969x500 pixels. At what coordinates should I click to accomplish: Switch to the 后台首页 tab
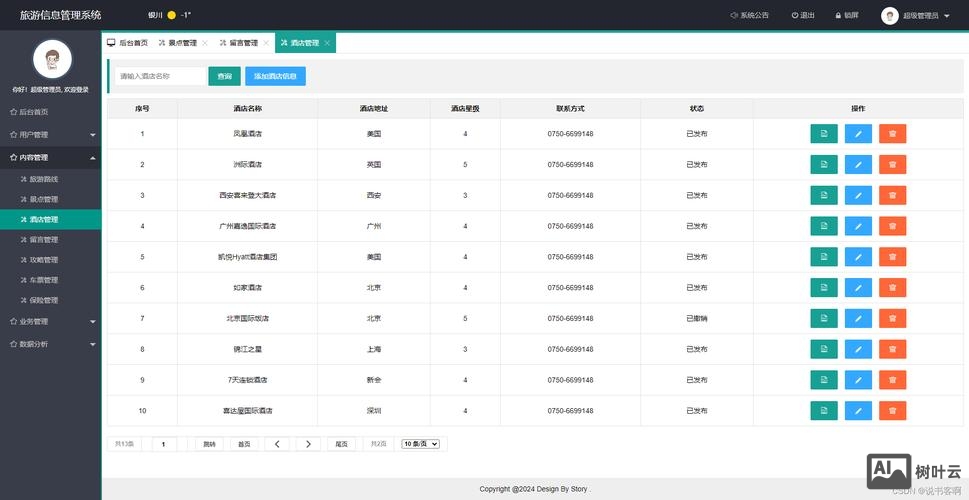[x=127, y=43]
